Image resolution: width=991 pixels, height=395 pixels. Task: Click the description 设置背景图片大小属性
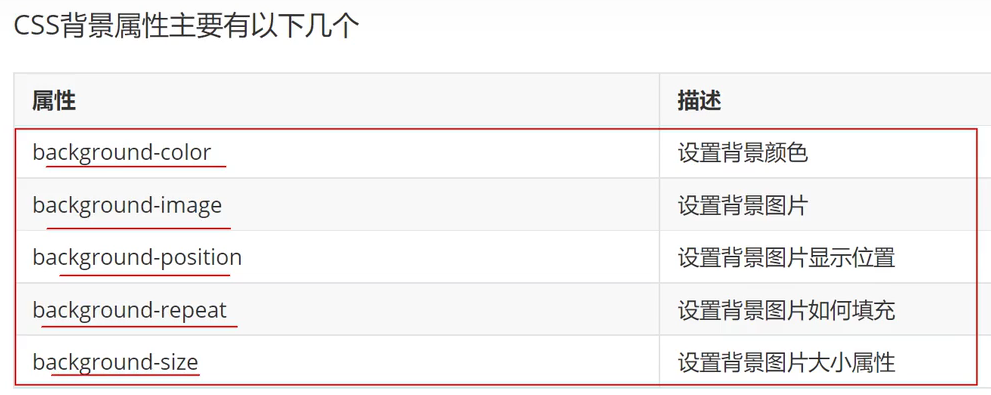click(x=786, y=363)
